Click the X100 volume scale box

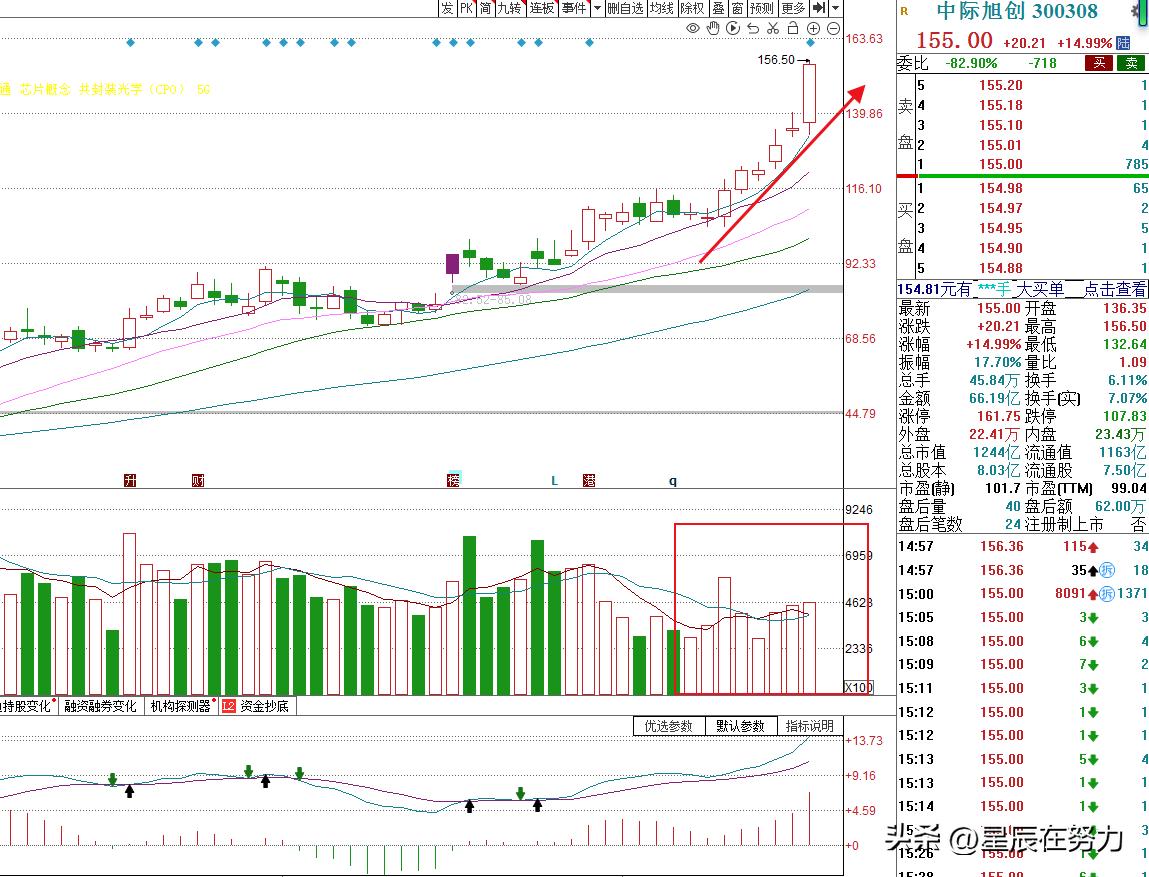tap(858, 687)
